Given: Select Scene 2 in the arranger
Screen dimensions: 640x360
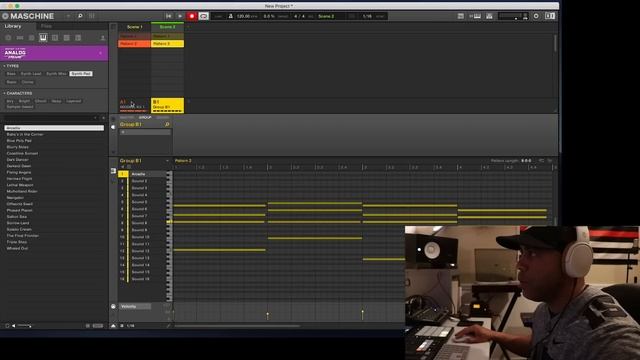Looking at the screenshot, I should point(167,27).
